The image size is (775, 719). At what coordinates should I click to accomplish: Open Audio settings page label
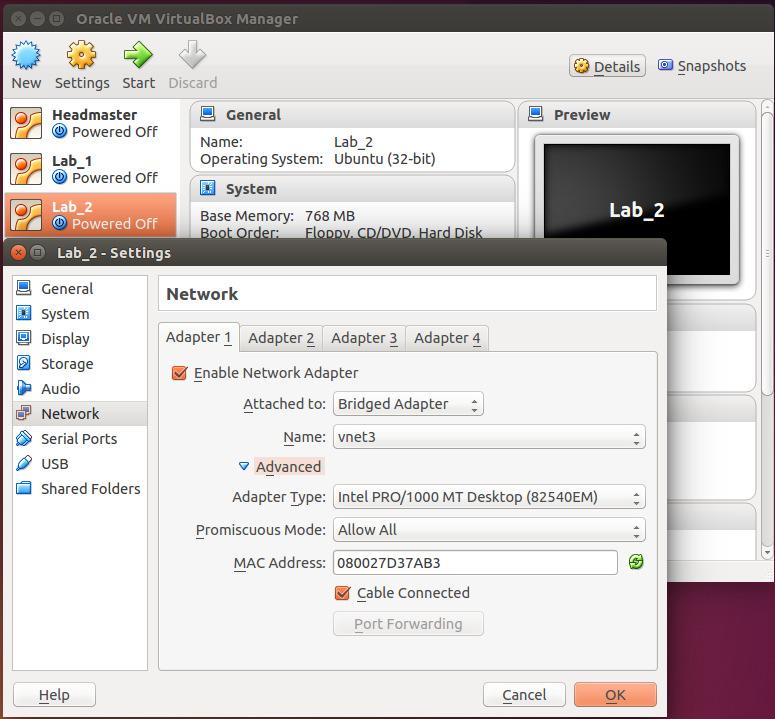click(60, 389)
